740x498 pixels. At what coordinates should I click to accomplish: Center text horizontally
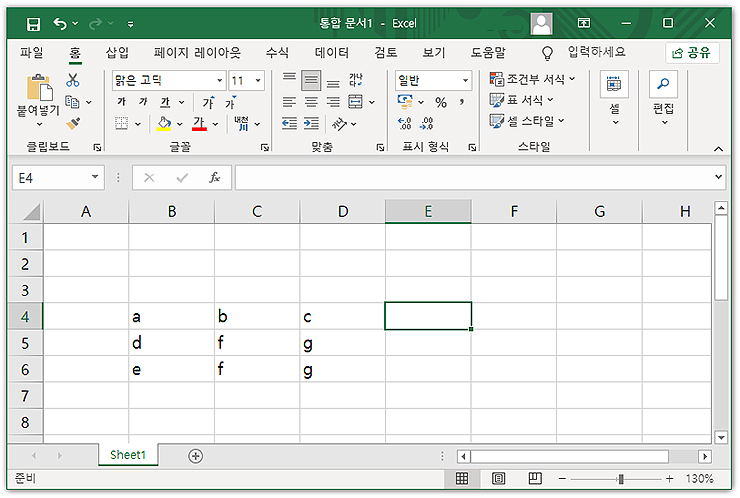(311, 102)
